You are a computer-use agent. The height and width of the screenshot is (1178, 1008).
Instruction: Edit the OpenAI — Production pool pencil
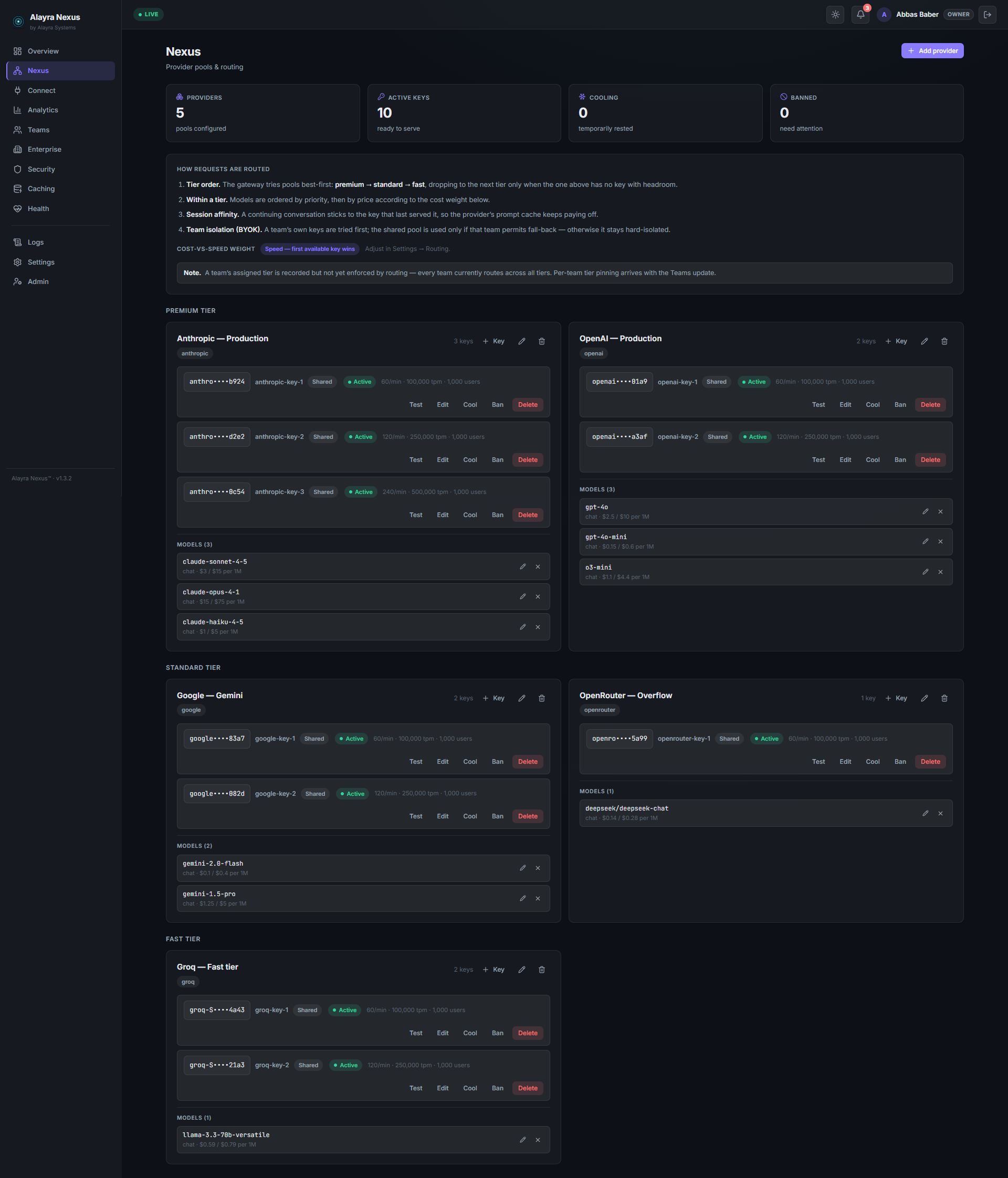pyautogui.click(x=924, y=341)
